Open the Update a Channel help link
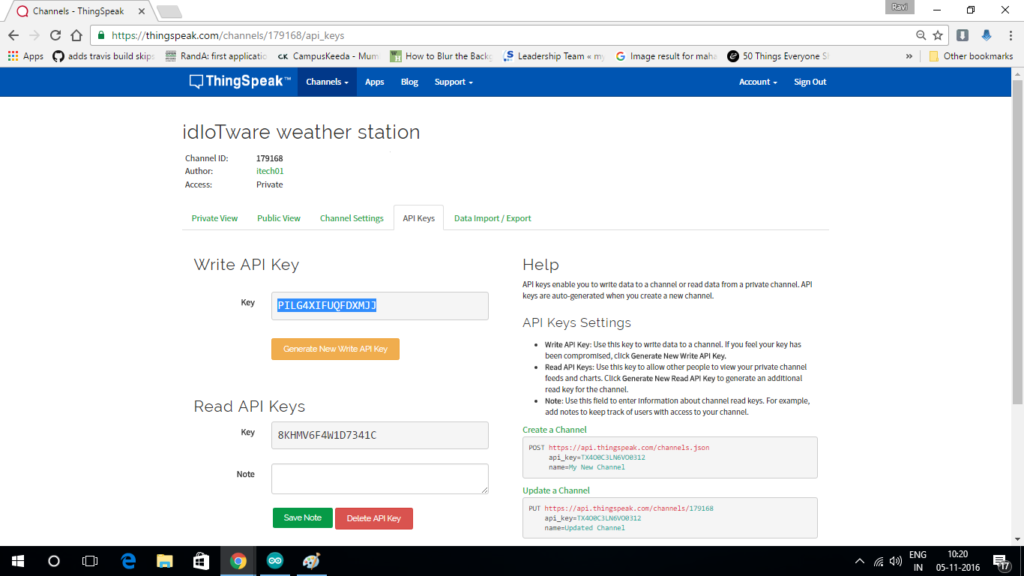The image size is (1024, 576). click(x=556, y=490)
